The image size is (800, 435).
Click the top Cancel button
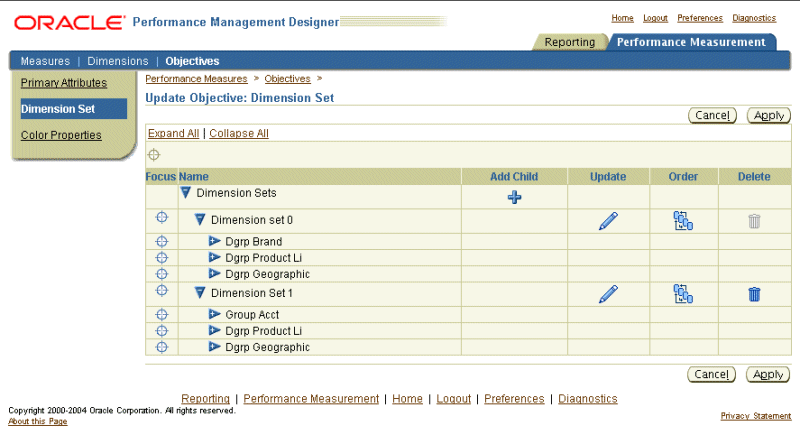tap(712, 115)
